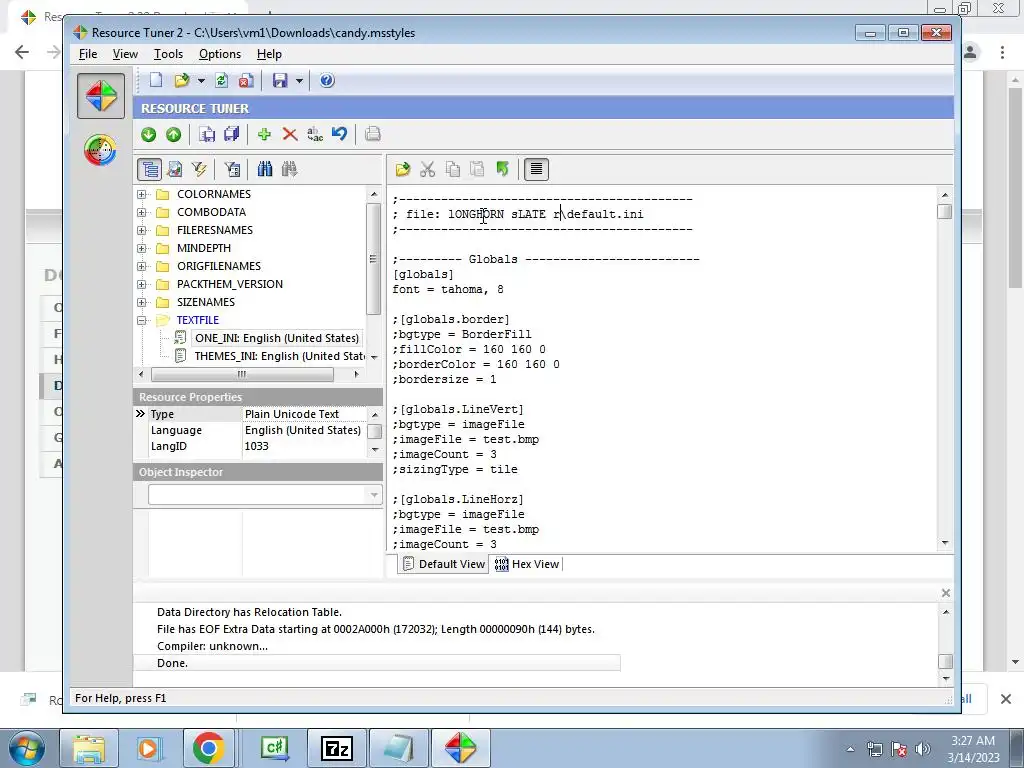Expand the COLORNAMES folder
Image resolution: width=1024 pixels, height=768 pixels.
tap(142, 195)
